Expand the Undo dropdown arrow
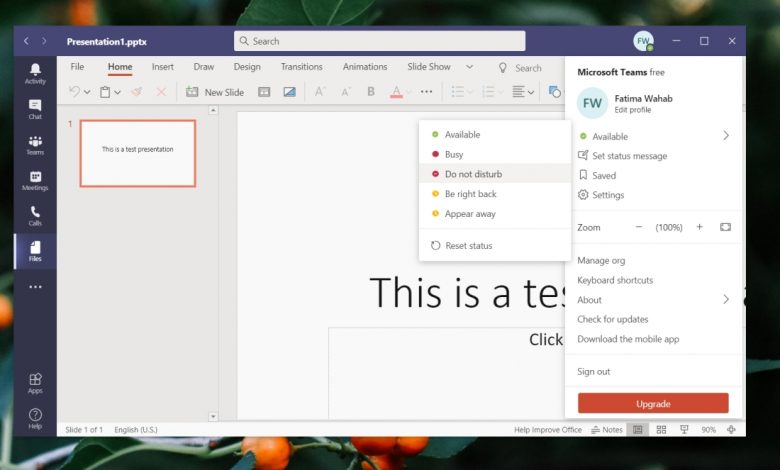 [x=87, y=92]
